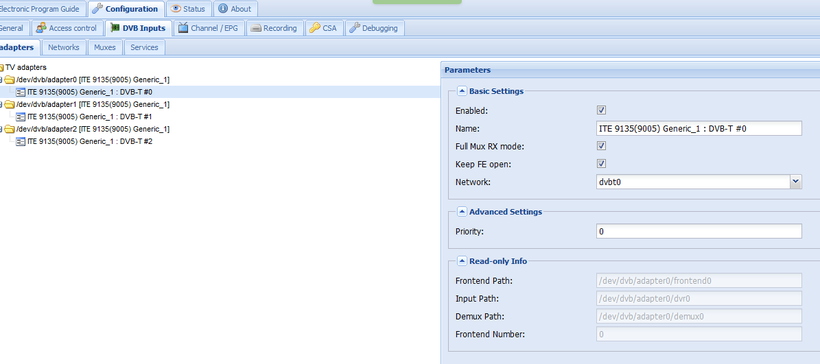820x364 pixels.
Task: Click the Configuration wrench icon
Action: (97, 9)
